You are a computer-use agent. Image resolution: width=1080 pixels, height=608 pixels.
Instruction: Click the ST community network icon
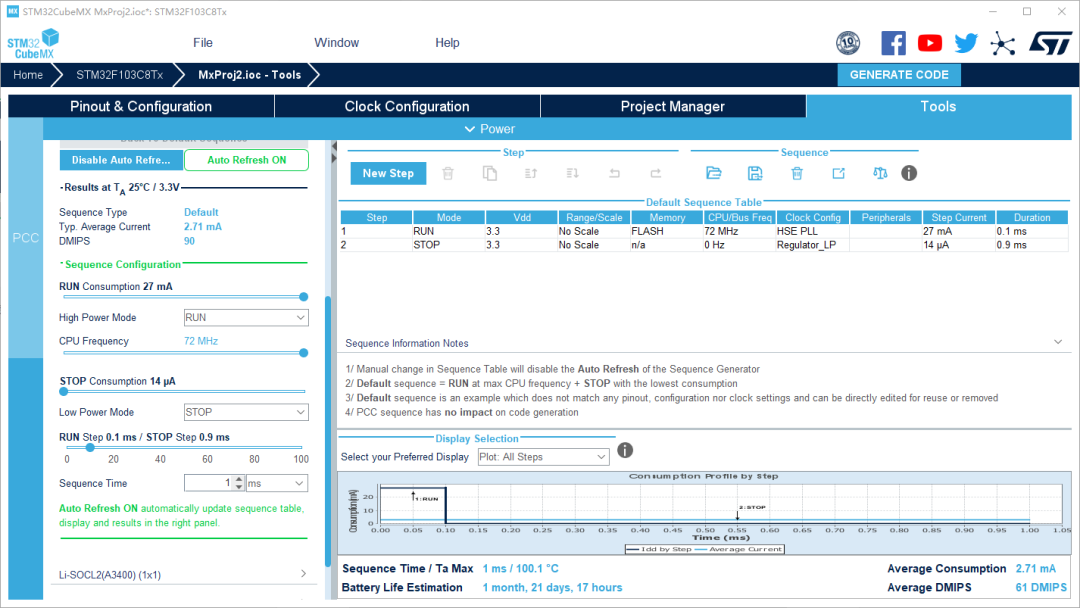[x=1003, y=44]
